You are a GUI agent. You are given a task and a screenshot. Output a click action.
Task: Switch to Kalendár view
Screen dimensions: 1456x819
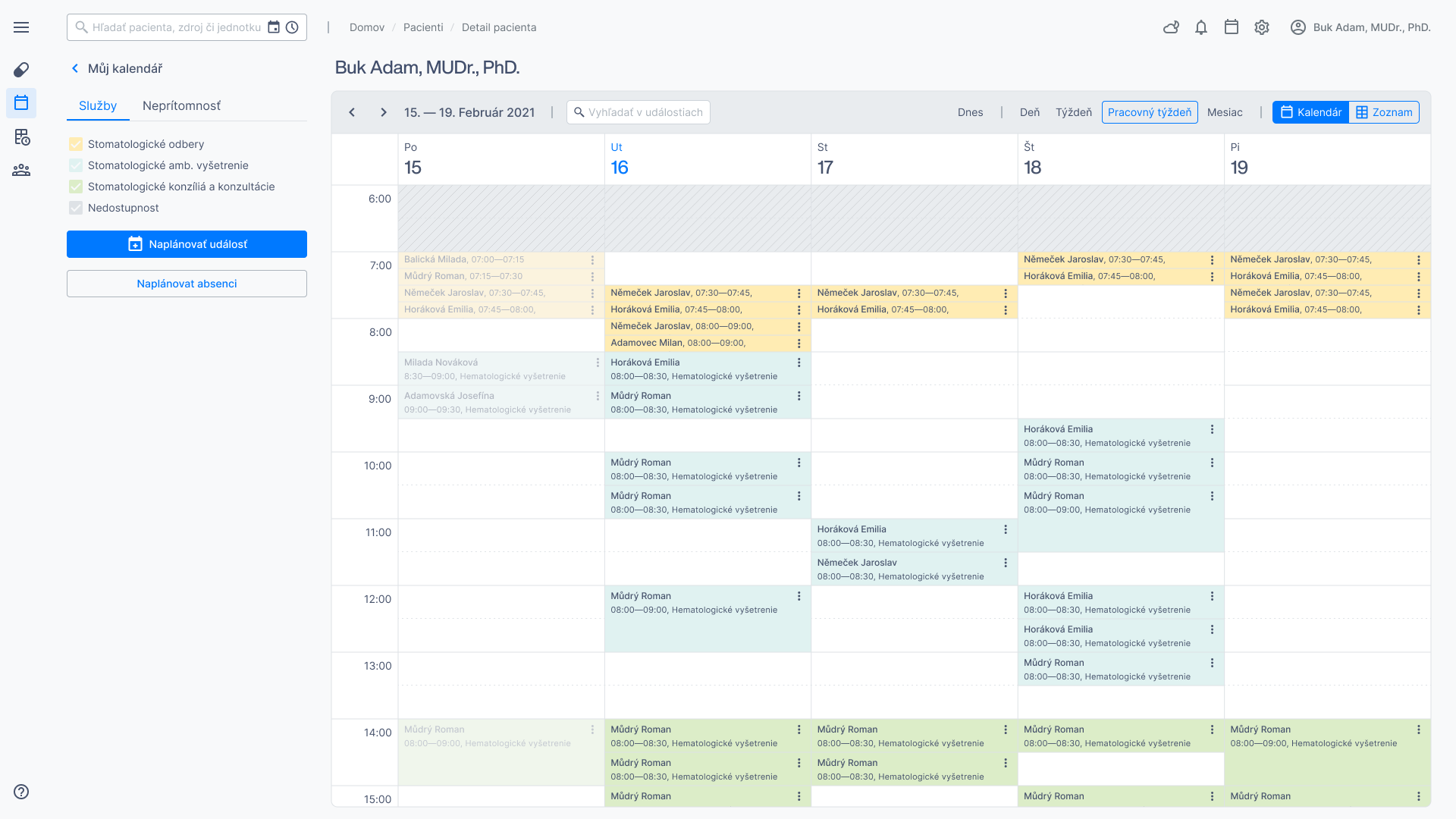click(x=1310, y=112)
